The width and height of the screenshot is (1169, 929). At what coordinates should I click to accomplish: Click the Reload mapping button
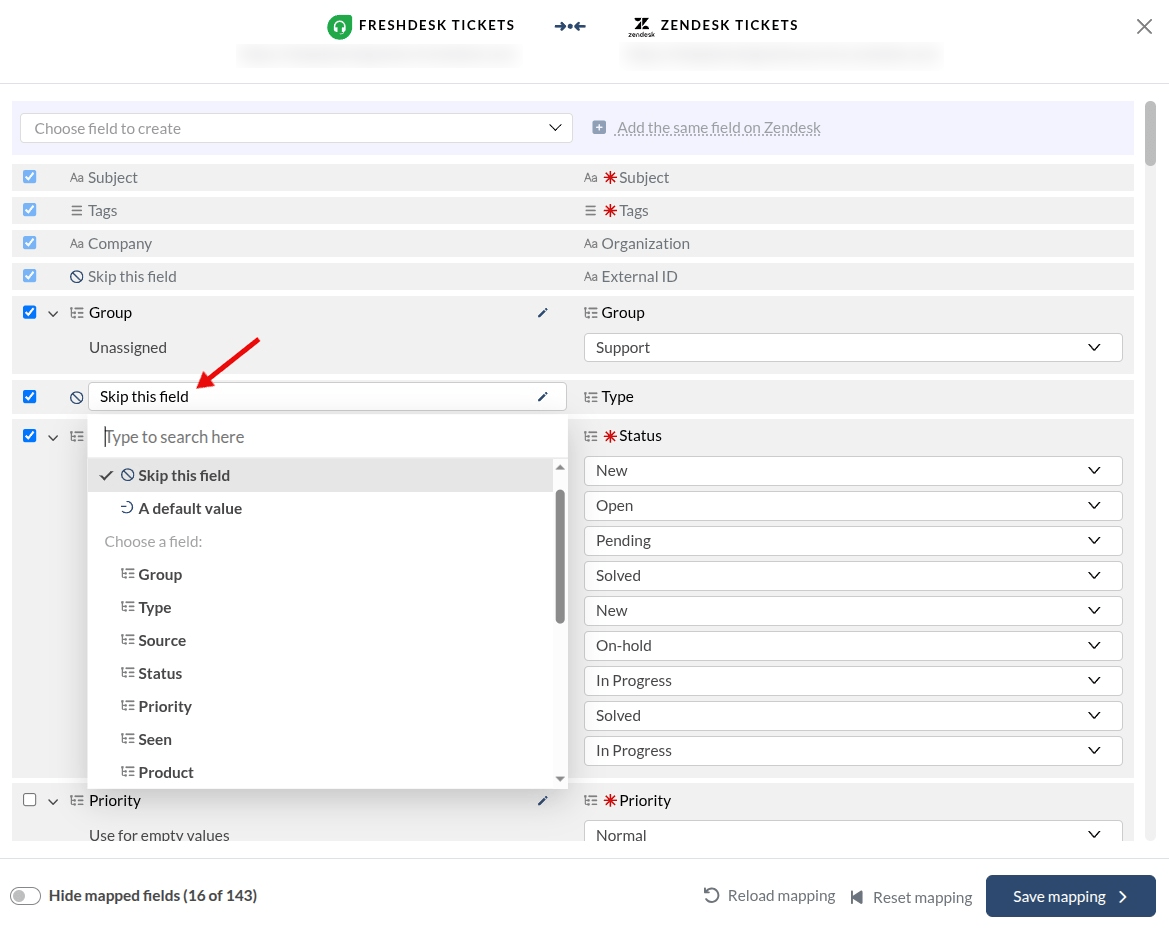pos(769,895)
